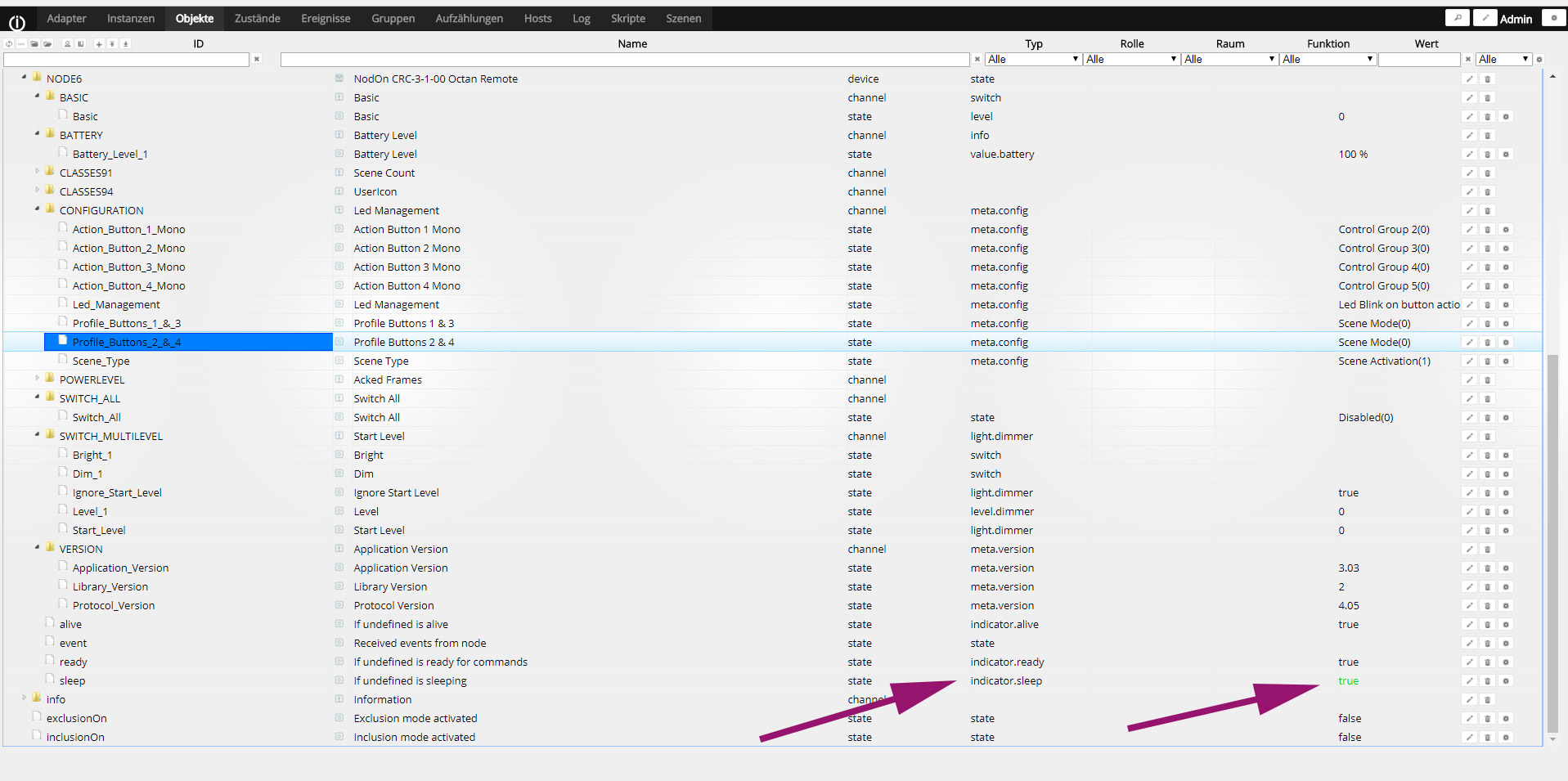Viewport: 1568px width, 781px height.
Task: Expand the CLASSES91 node
Action: coord(37,172)
